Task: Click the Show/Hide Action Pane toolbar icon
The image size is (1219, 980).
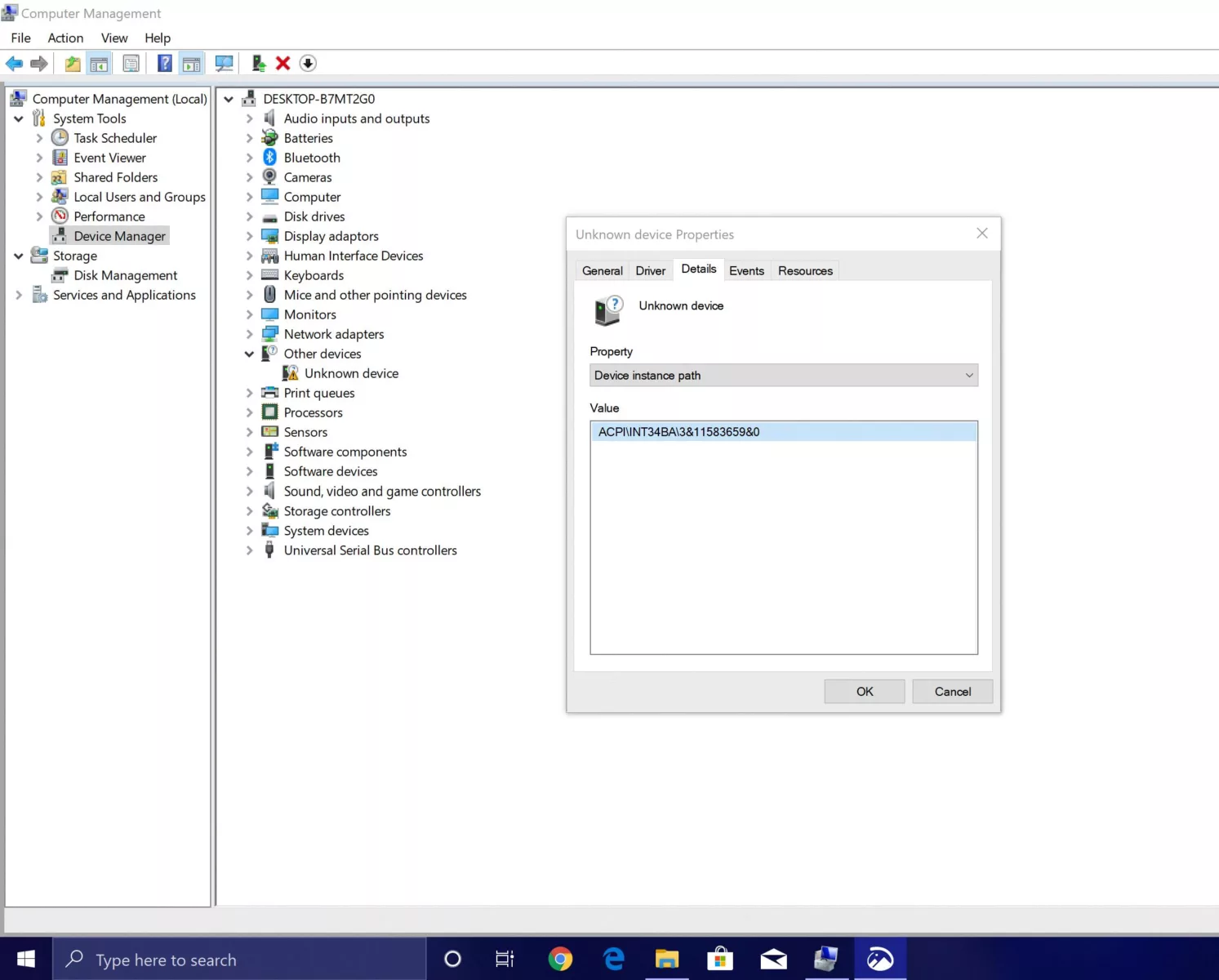Action: [x=190, y=63]
